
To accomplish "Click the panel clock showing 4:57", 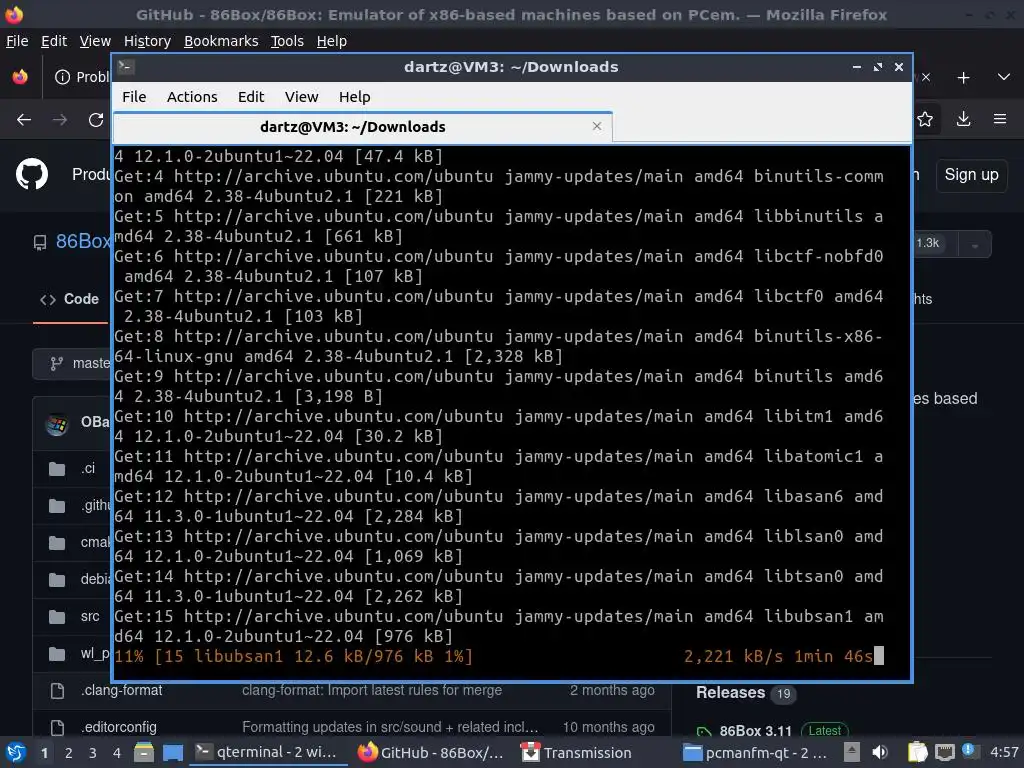I will point(1004,752).
